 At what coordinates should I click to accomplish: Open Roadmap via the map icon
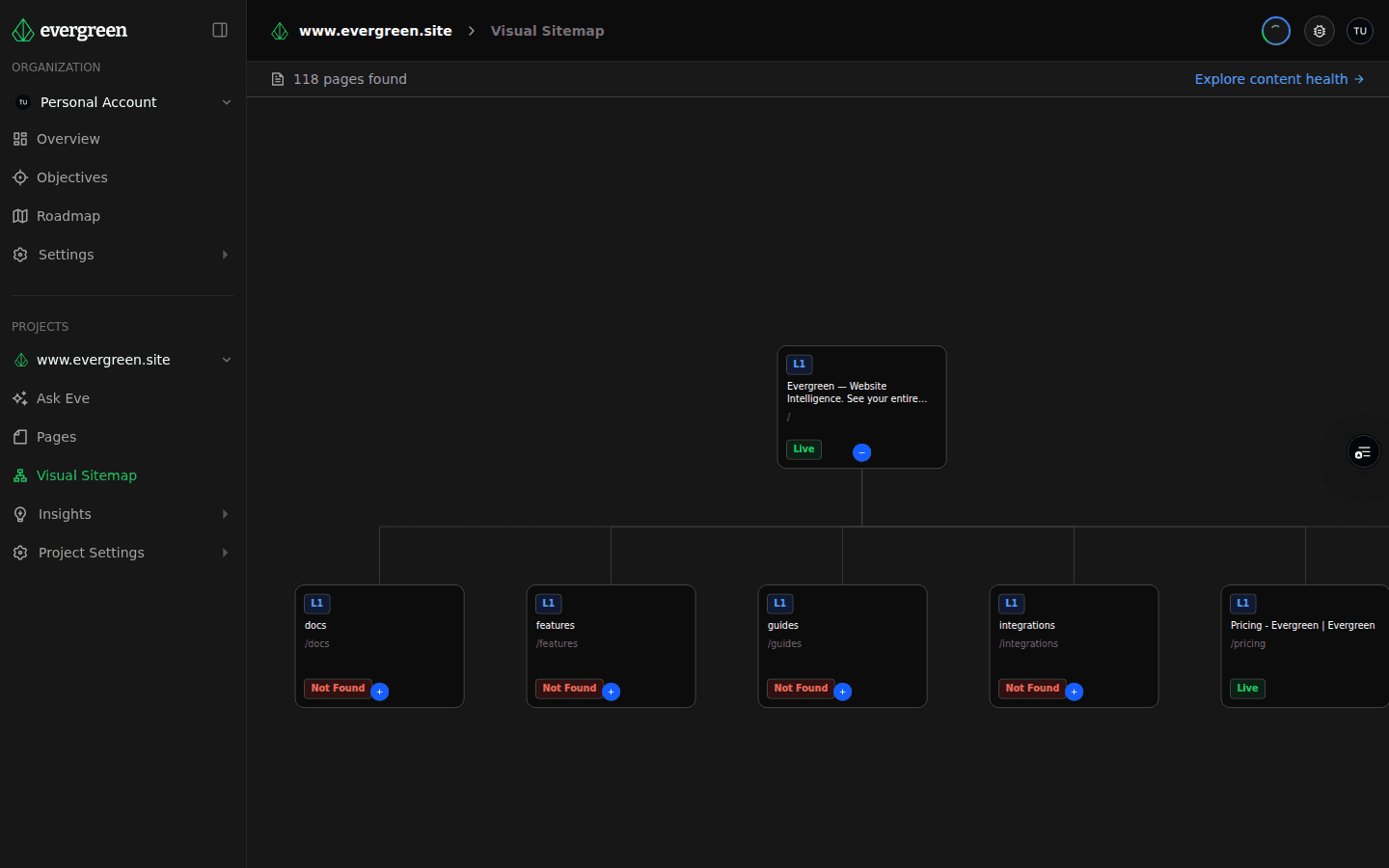20,215
